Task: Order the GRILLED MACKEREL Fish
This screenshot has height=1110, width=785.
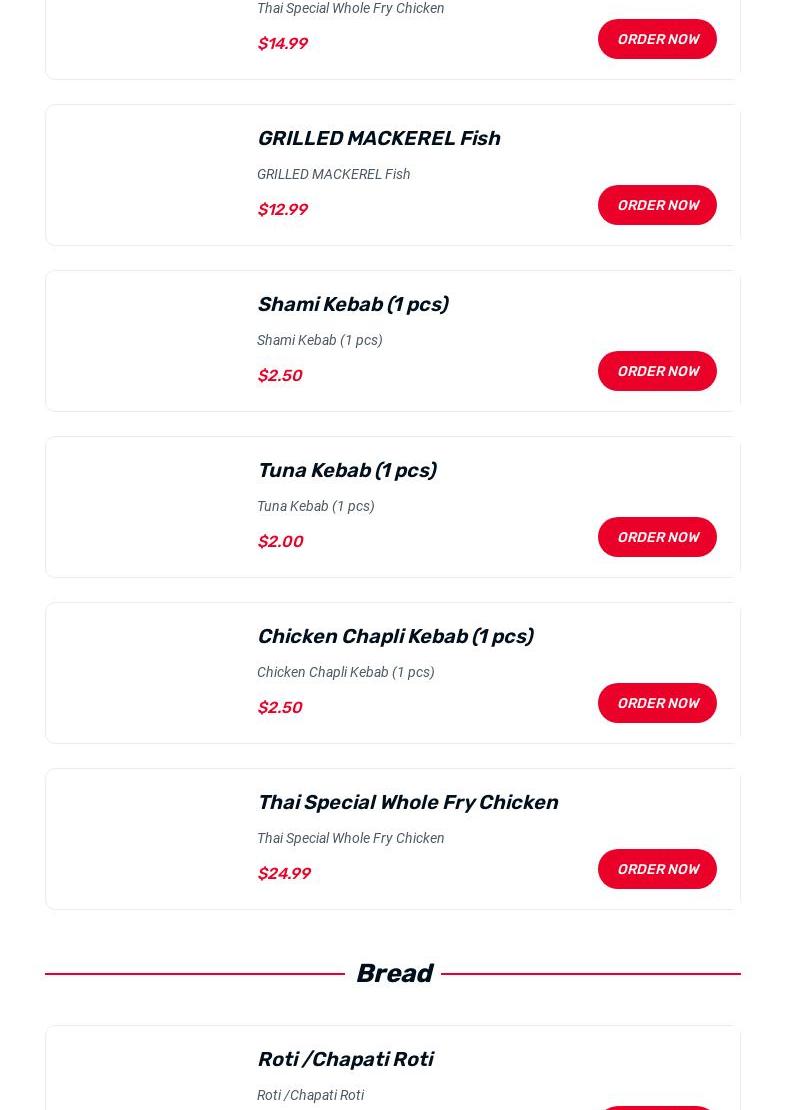Action: (657, 205)
